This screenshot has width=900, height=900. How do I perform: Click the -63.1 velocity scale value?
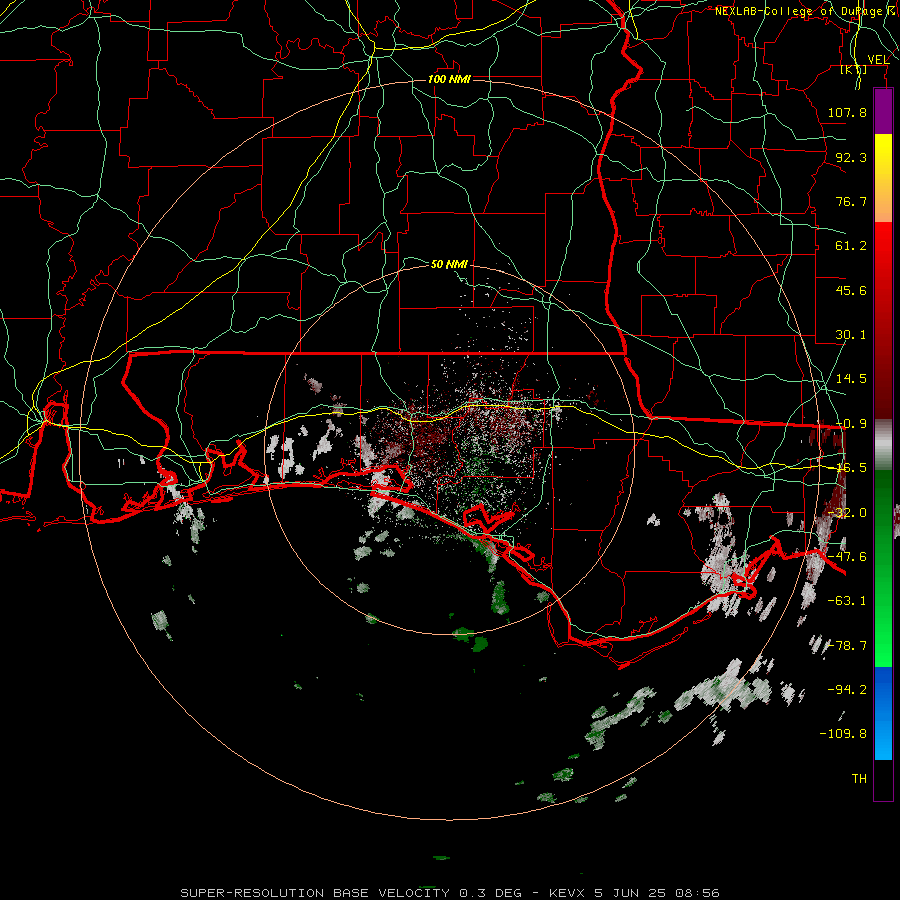click(x=847, y=601)
